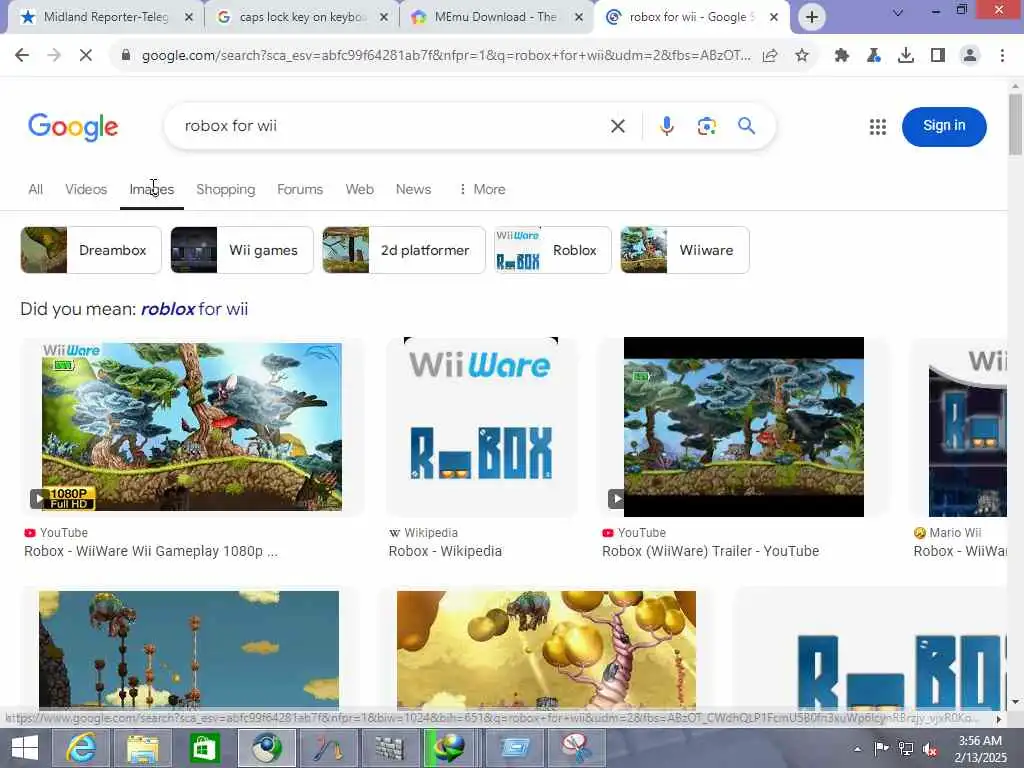Image resolution: width=1024 pixels, height=768 pixels.
Task: Open the Windows Store taskbar icon
Action: pos(204,748)
